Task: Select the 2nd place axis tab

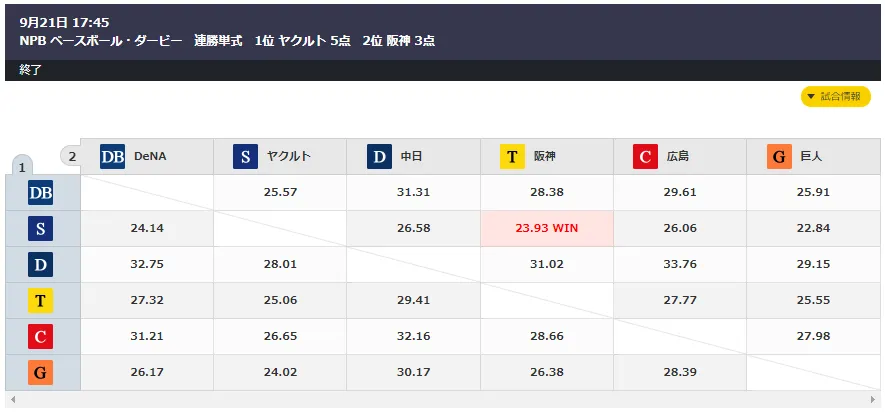Action: (71, 156)
